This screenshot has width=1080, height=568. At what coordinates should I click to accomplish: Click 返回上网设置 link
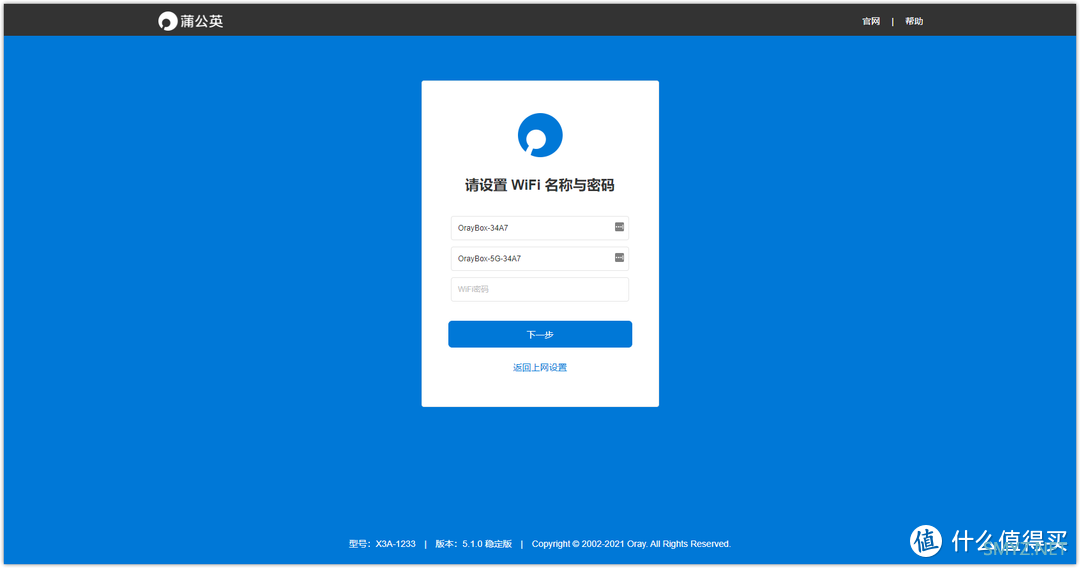tap(540, 368)
